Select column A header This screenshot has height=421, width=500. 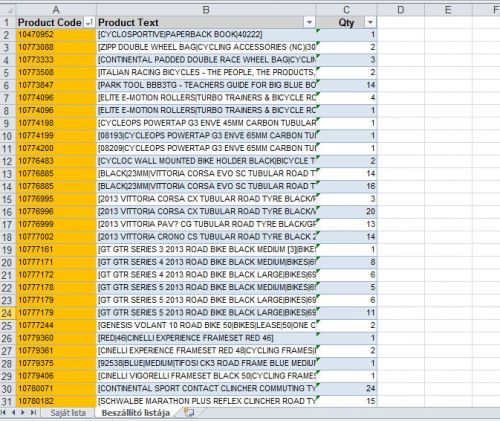tap(56, 10)
